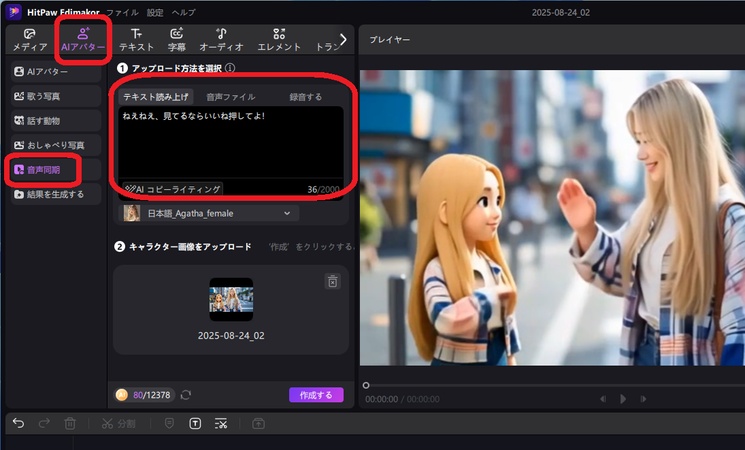Image resolution: width=745 pixels, height=450 pixels.
Task: Select 音声同期 sidebar item
Action: pos(56,170)
